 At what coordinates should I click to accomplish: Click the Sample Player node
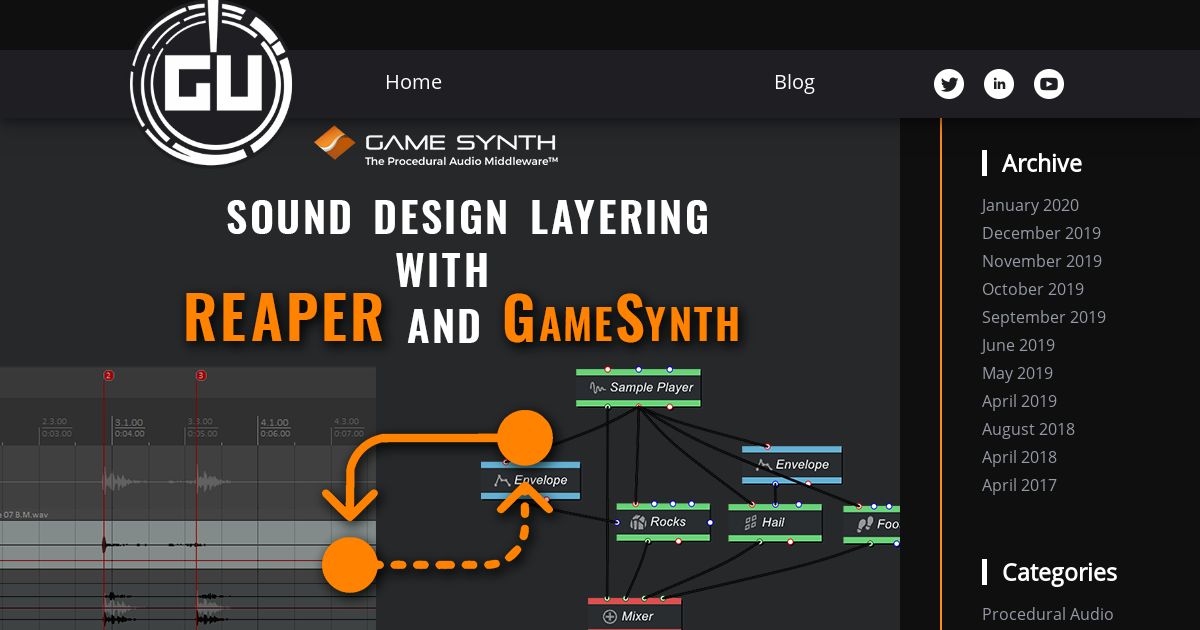[638, 387]
